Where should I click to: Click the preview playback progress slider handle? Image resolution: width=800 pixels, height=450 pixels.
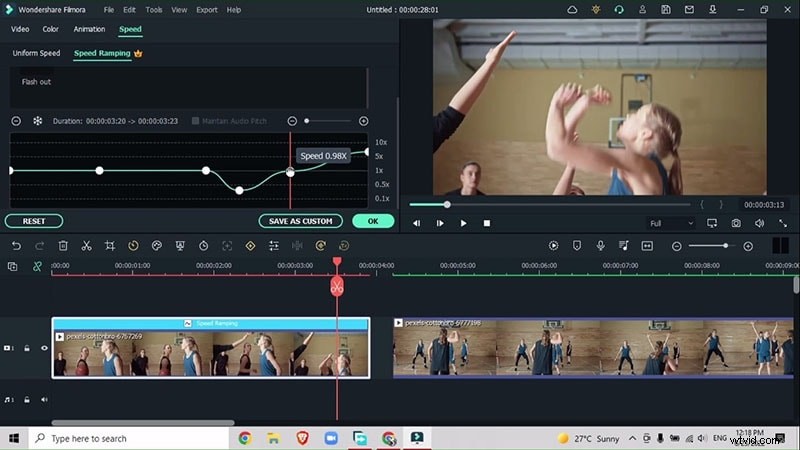click(447, 205)
